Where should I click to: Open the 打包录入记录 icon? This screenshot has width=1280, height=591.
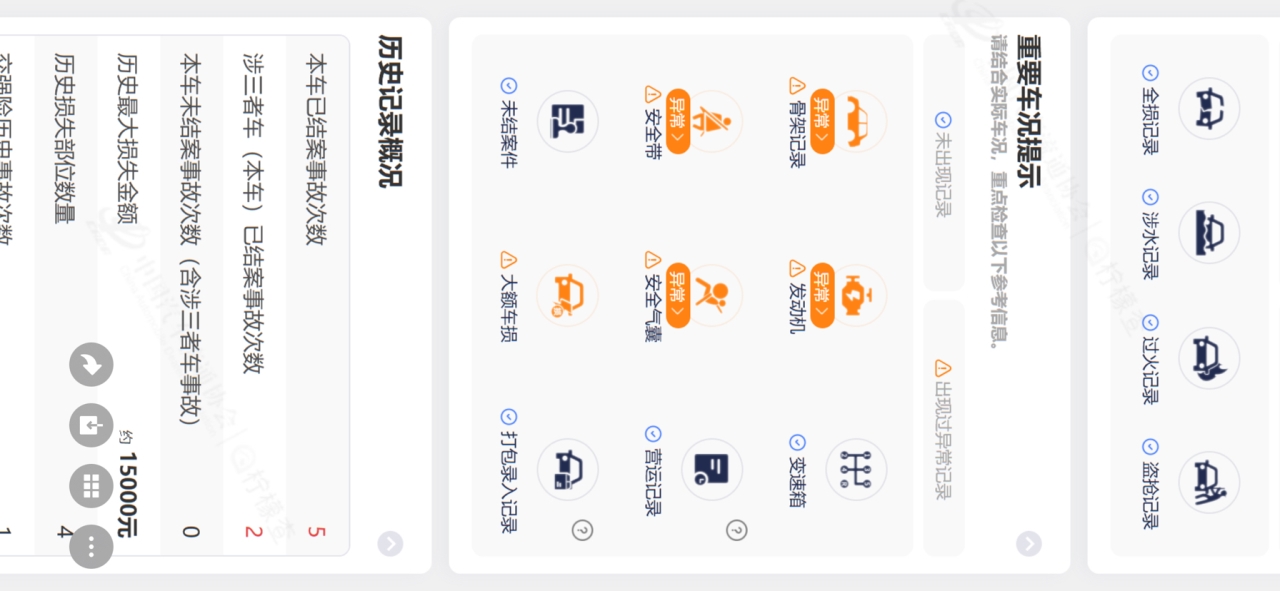click(x=567, y=469)
